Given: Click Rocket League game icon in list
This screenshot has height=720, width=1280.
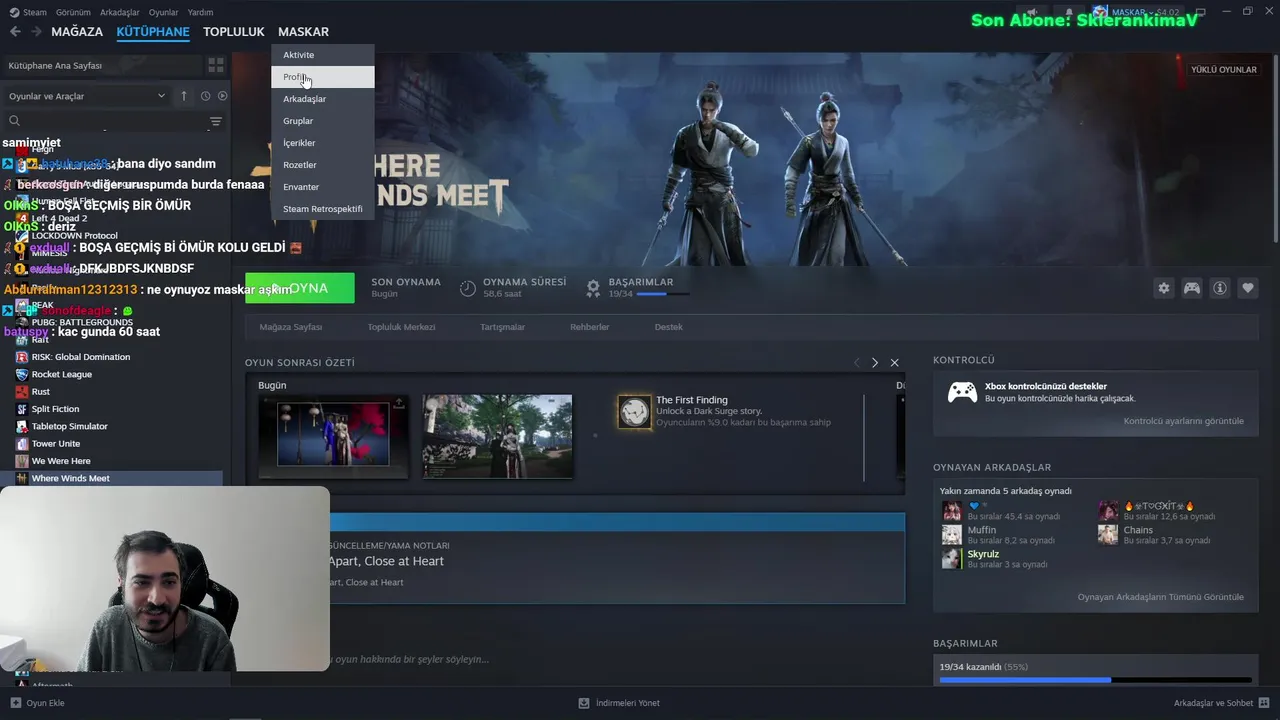Looking at the screenshot, I should 22,374.
